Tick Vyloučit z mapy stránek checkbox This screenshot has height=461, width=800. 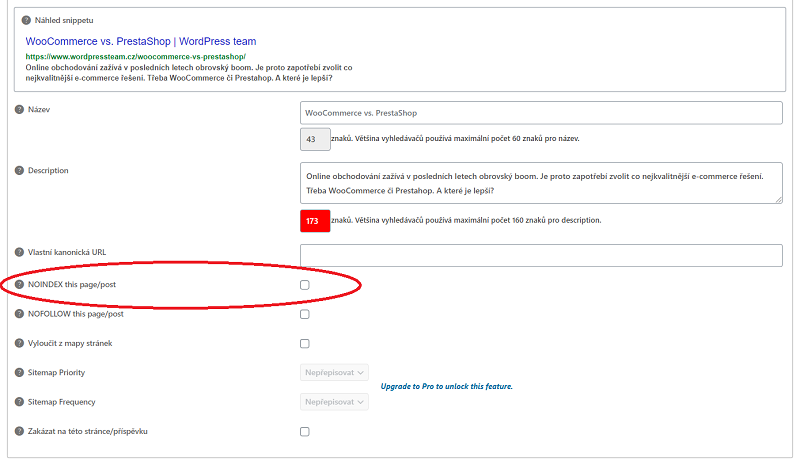pos(305,344)
